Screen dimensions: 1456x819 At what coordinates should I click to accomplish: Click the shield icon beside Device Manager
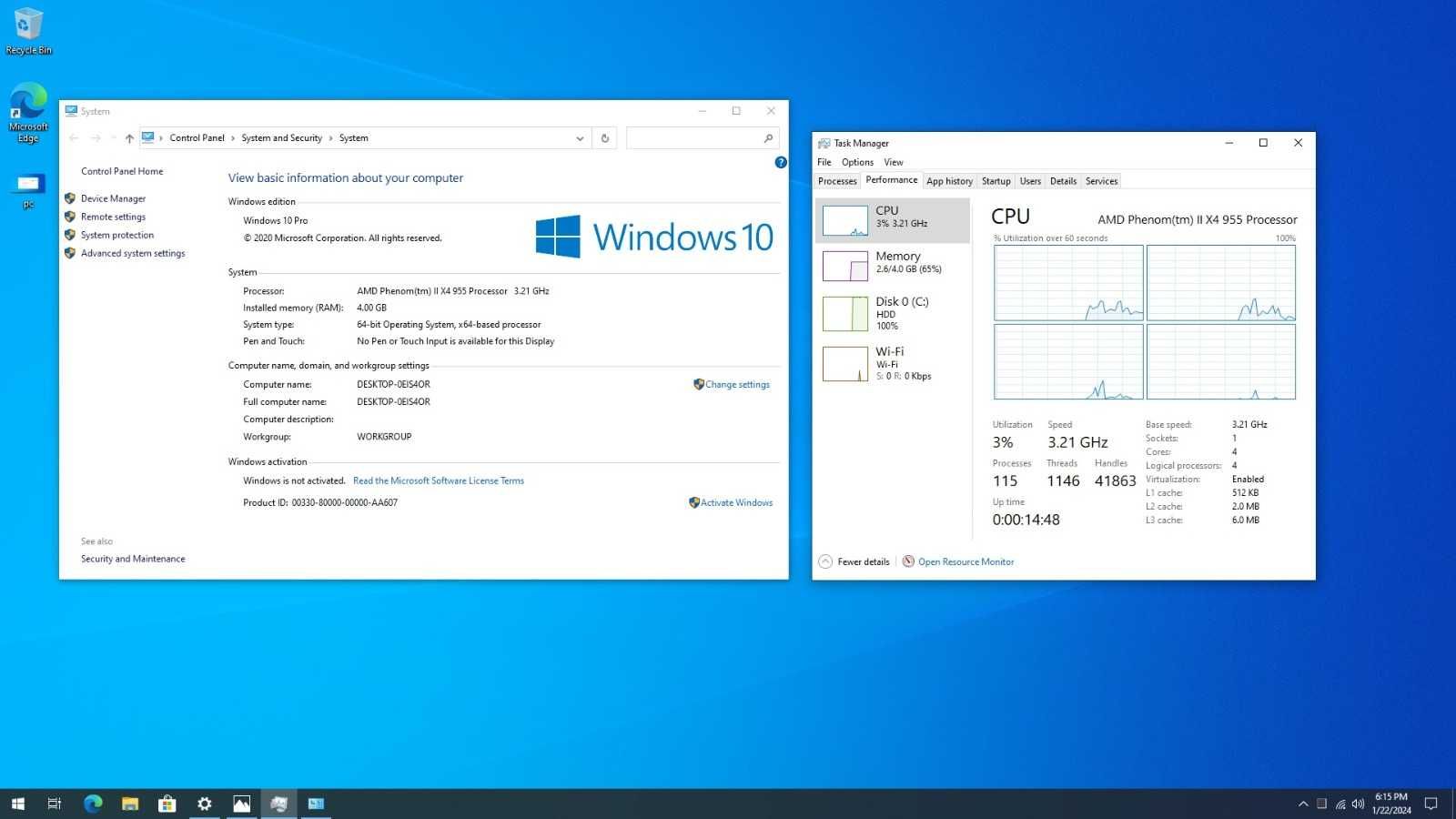point(70,198)
